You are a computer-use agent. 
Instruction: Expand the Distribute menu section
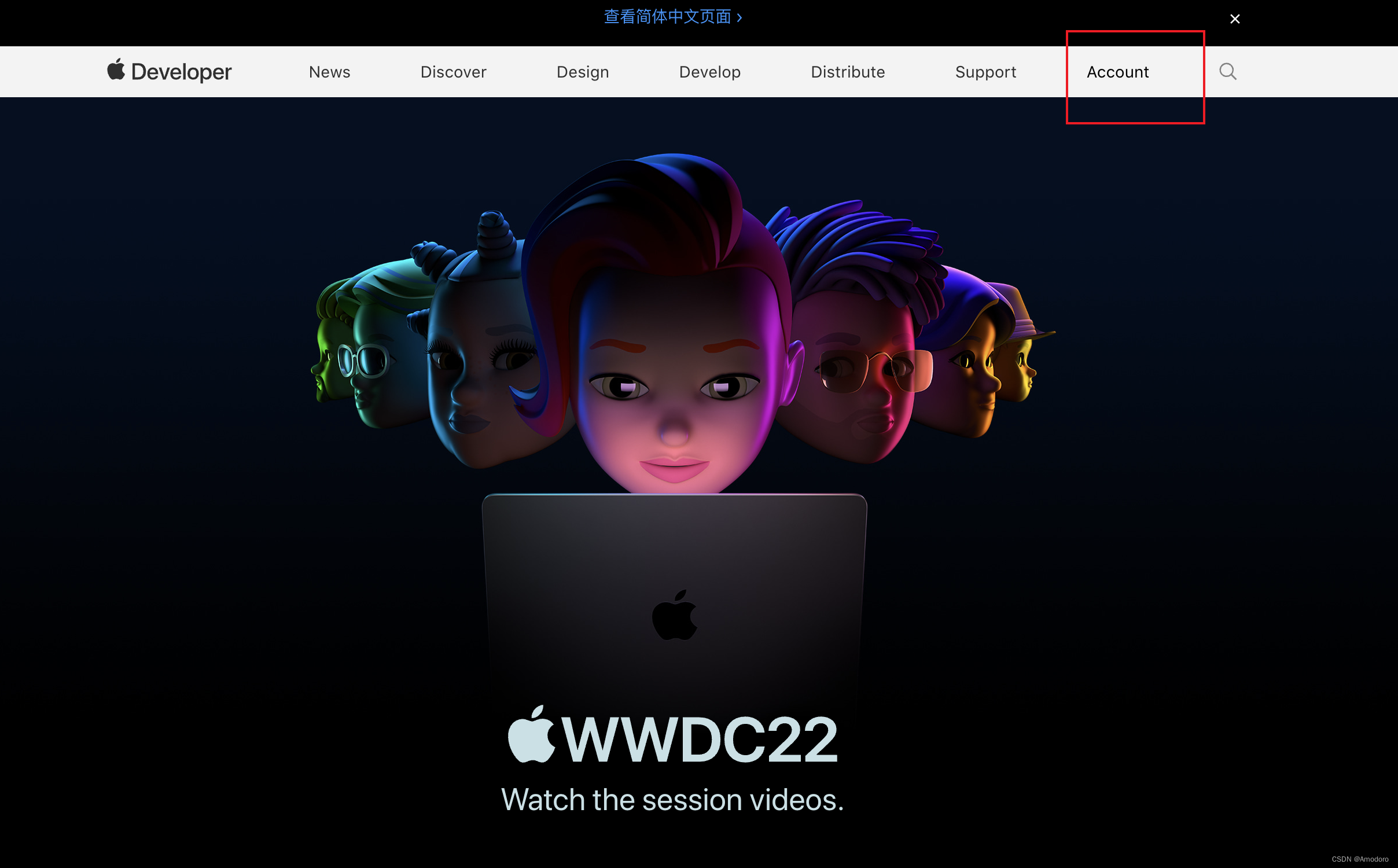click(847, 71)
